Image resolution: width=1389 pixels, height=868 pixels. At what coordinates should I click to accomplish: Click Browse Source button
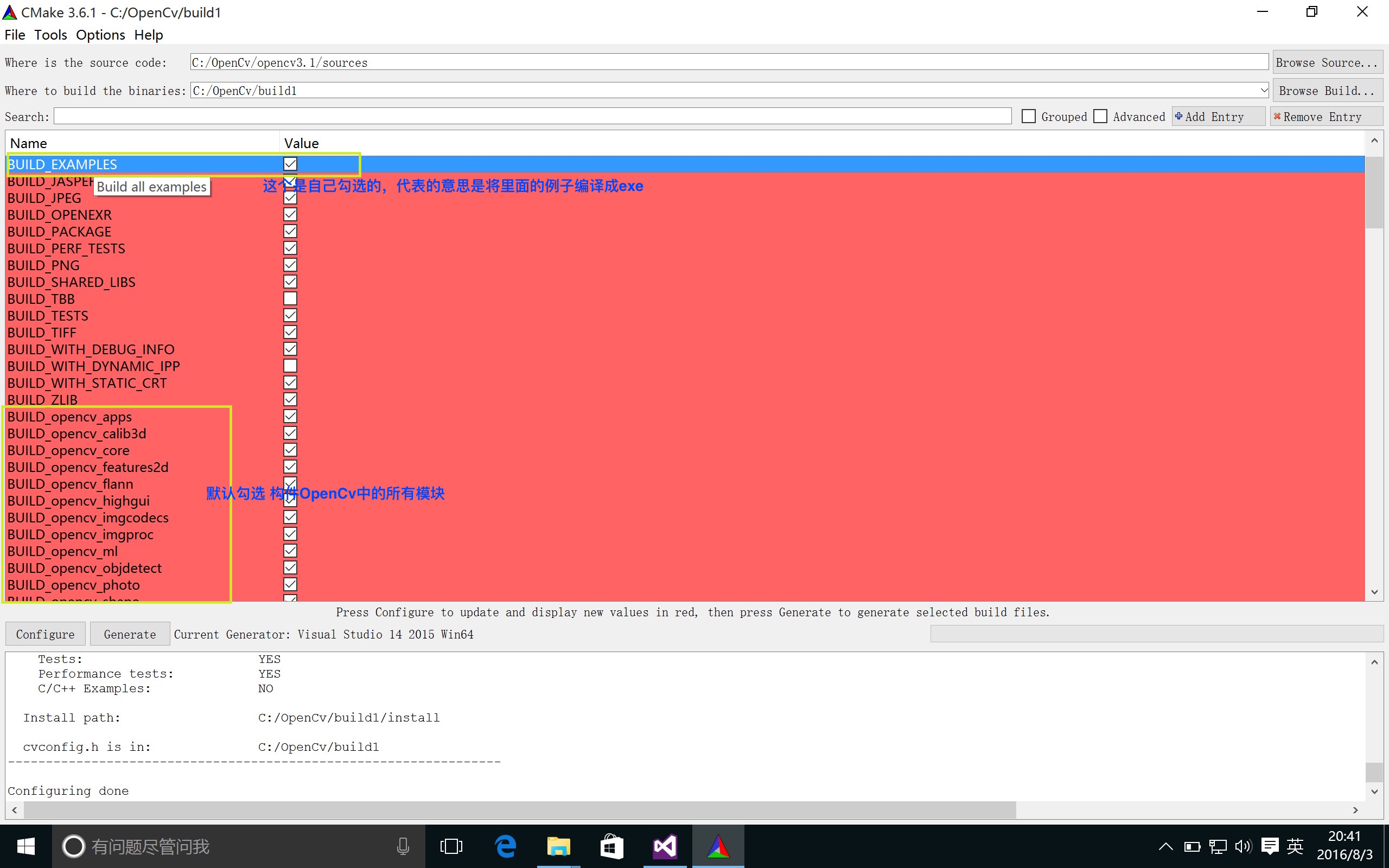1327,62
